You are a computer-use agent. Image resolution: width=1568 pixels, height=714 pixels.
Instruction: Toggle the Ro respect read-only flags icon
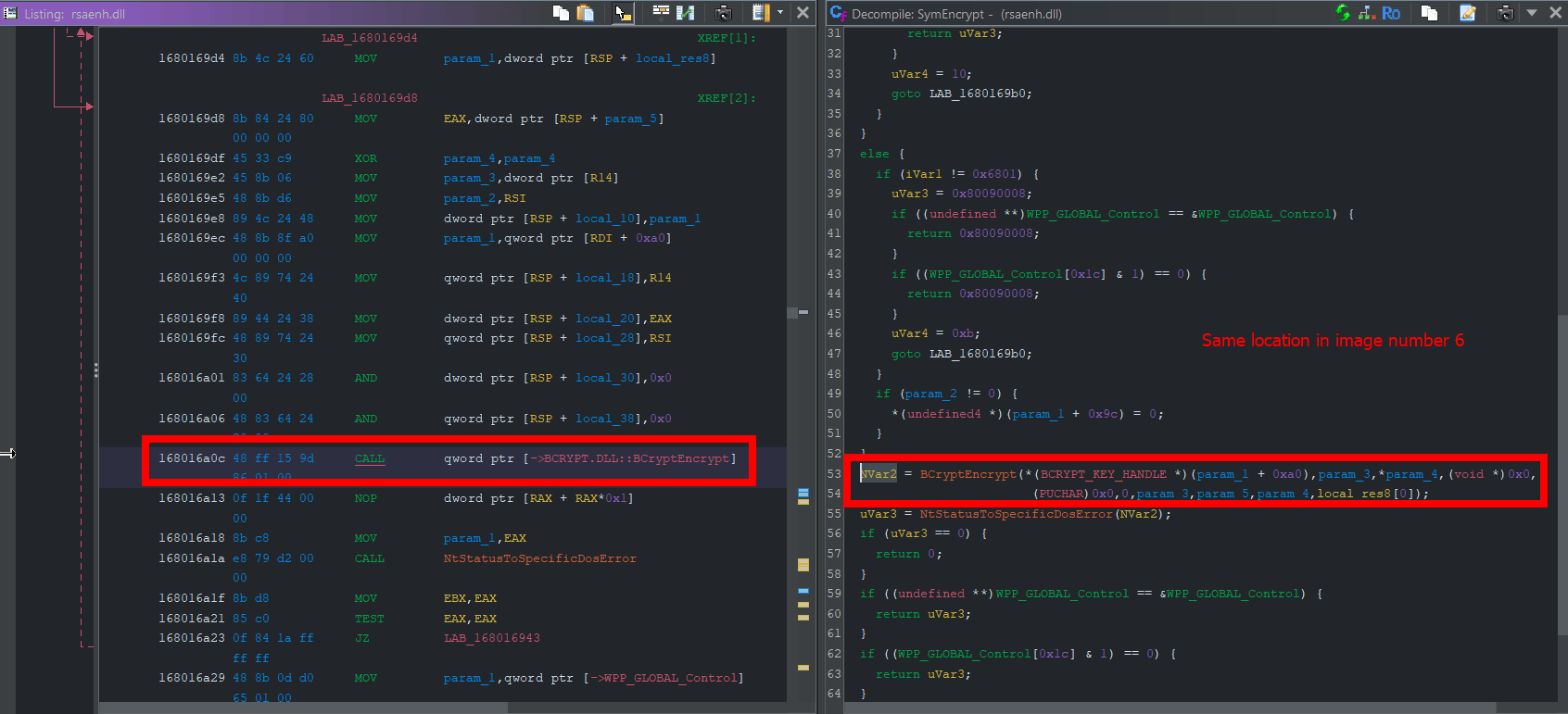(1391, 13)
